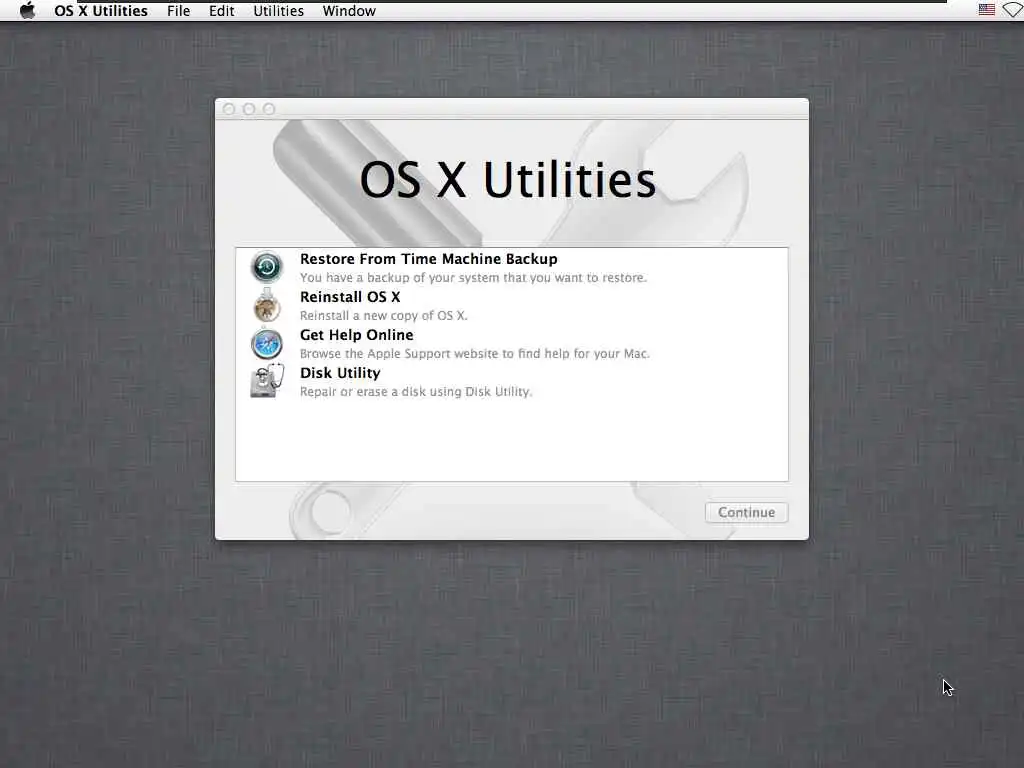Click the Time Machine backup icon
Screen dimensions: 1024x768
[x=266, y=267]
